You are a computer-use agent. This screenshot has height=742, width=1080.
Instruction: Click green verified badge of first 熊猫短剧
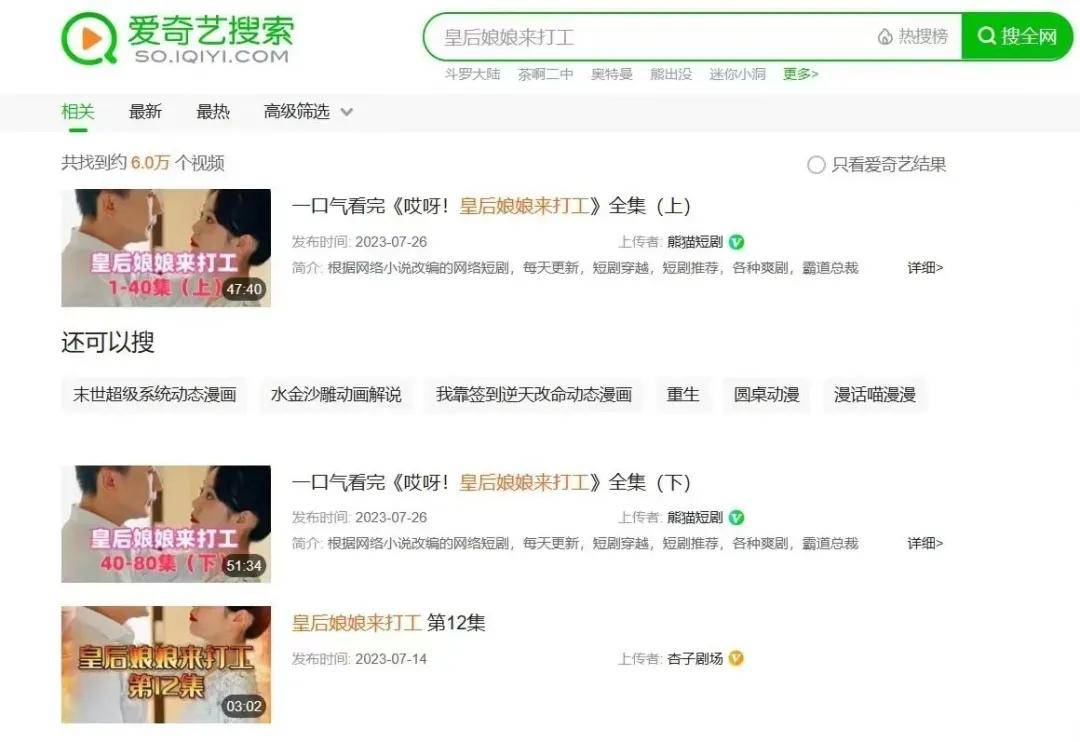point(736,242)
